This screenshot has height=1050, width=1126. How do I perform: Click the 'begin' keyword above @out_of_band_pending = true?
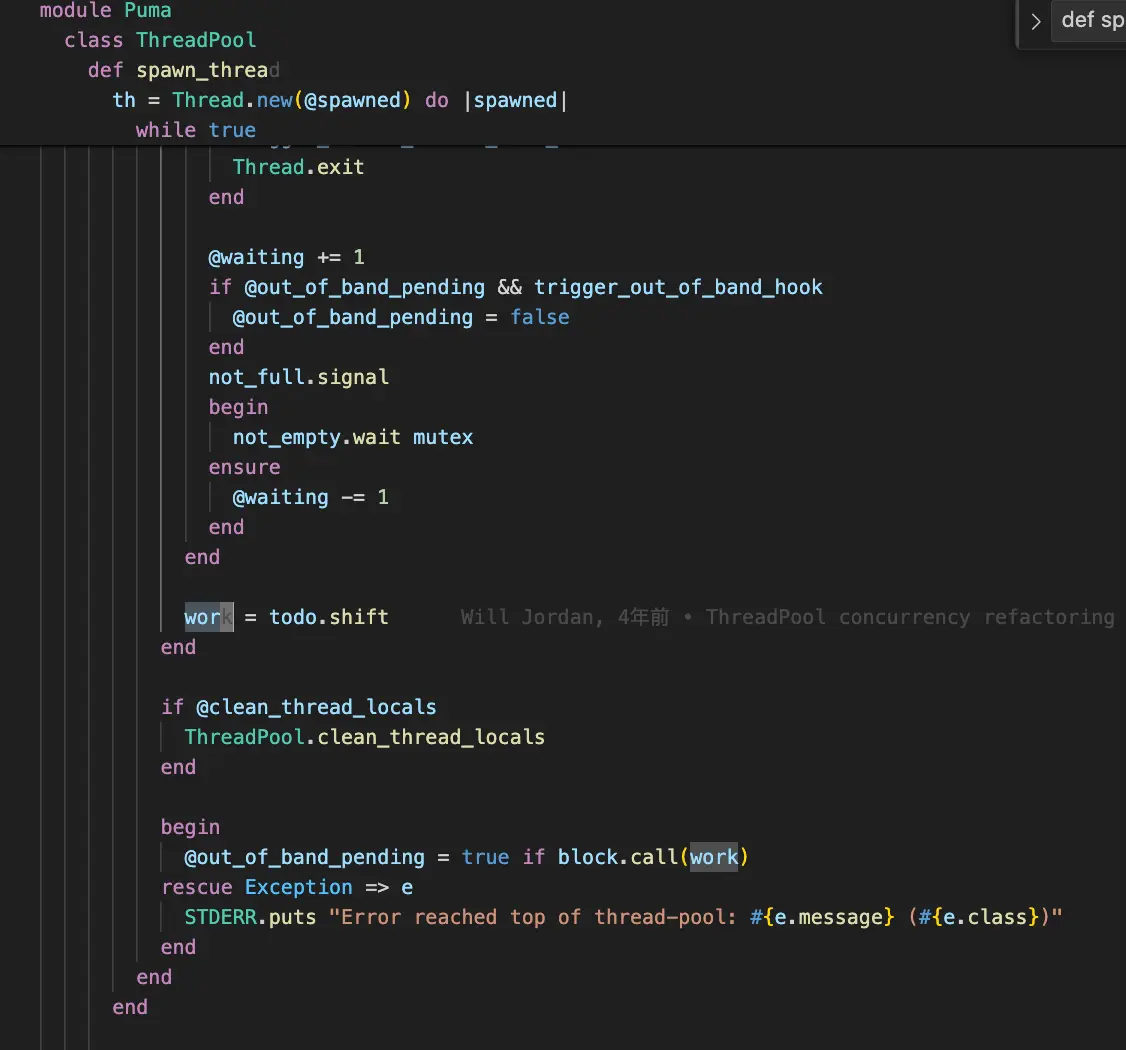[x=190, y=827]
